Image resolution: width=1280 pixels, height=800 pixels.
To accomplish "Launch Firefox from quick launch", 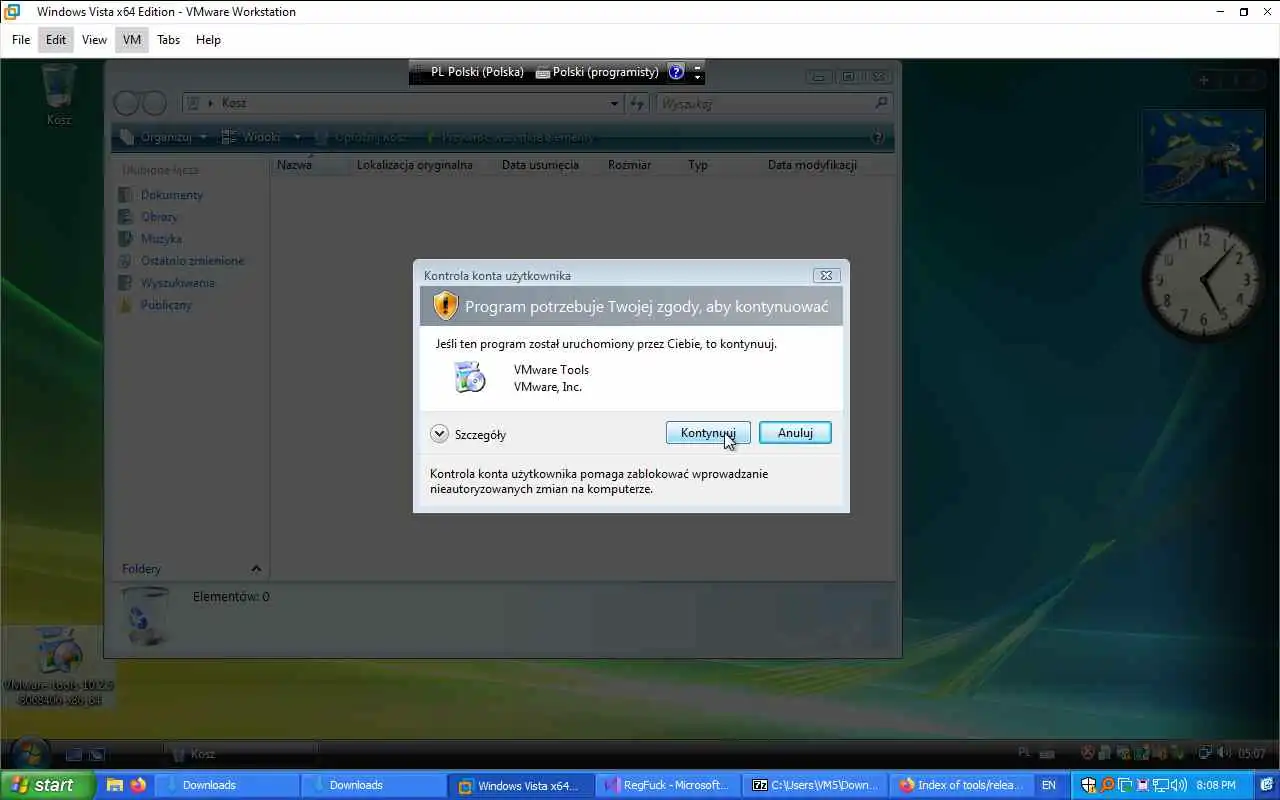I will point(138,785).
